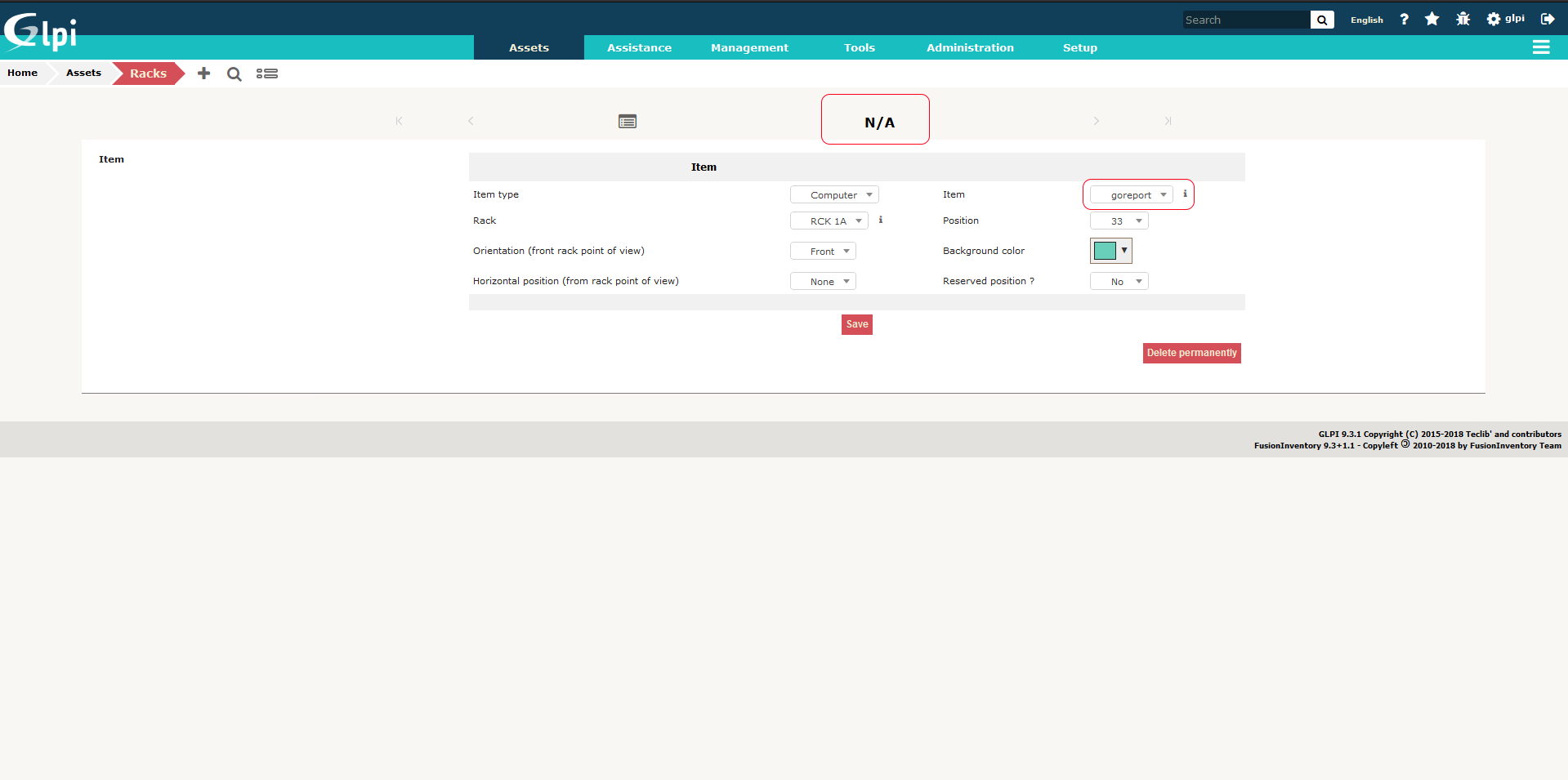Go to last record arrow

pyautogui.click(x=1168, y=121)
